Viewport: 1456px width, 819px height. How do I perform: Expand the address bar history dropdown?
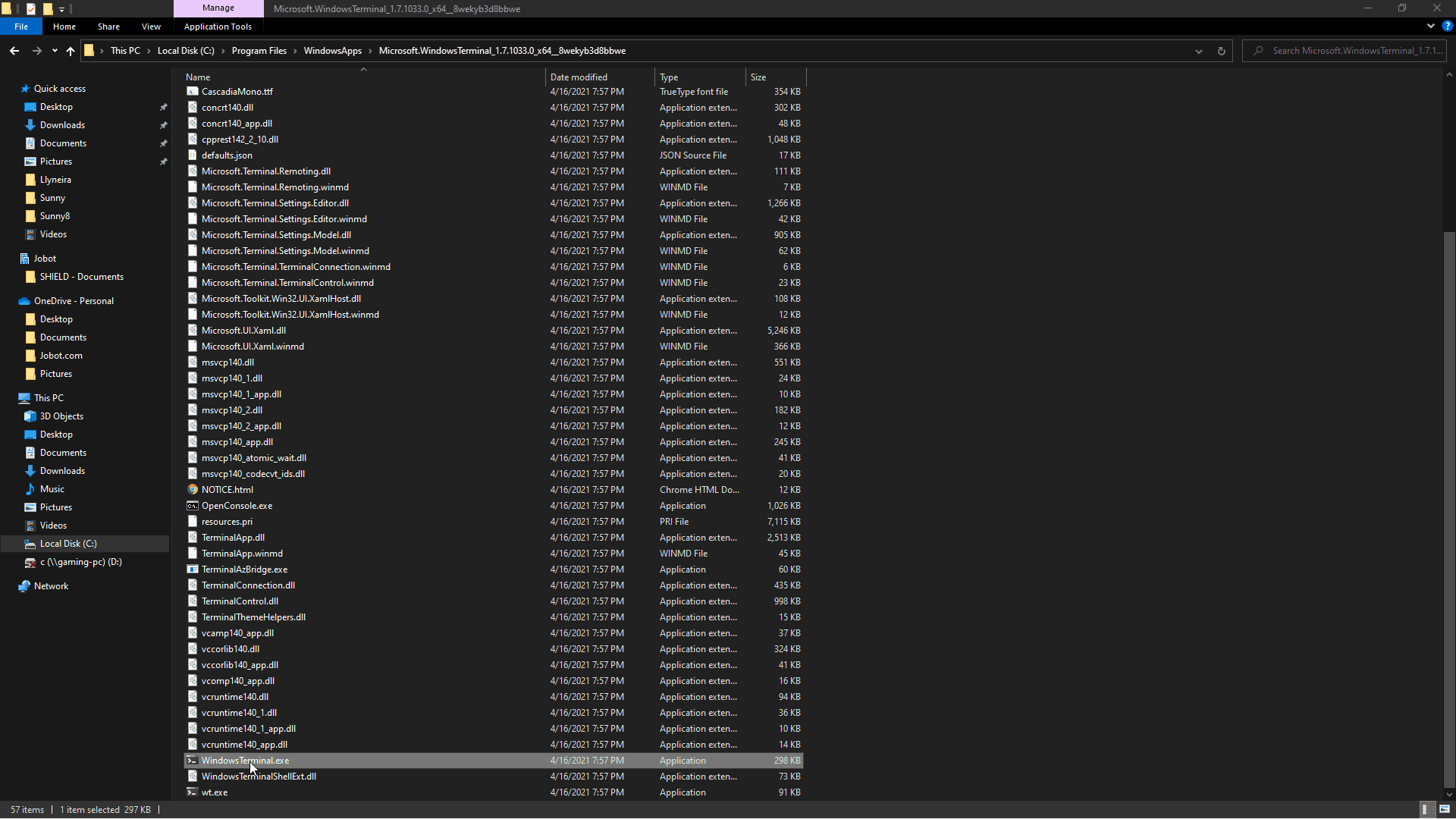coord(1199,51)
